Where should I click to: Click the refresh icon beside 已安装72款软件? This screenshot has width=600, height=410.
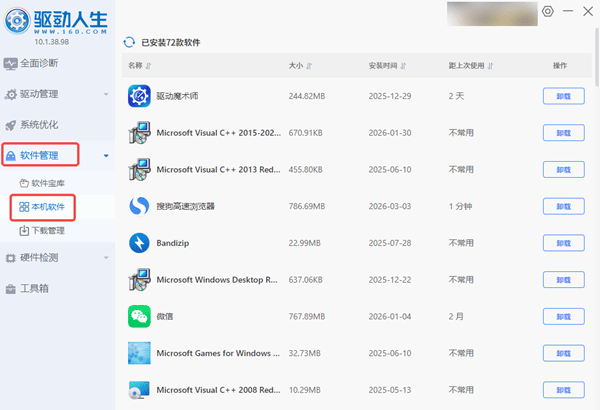coord(128,43)
